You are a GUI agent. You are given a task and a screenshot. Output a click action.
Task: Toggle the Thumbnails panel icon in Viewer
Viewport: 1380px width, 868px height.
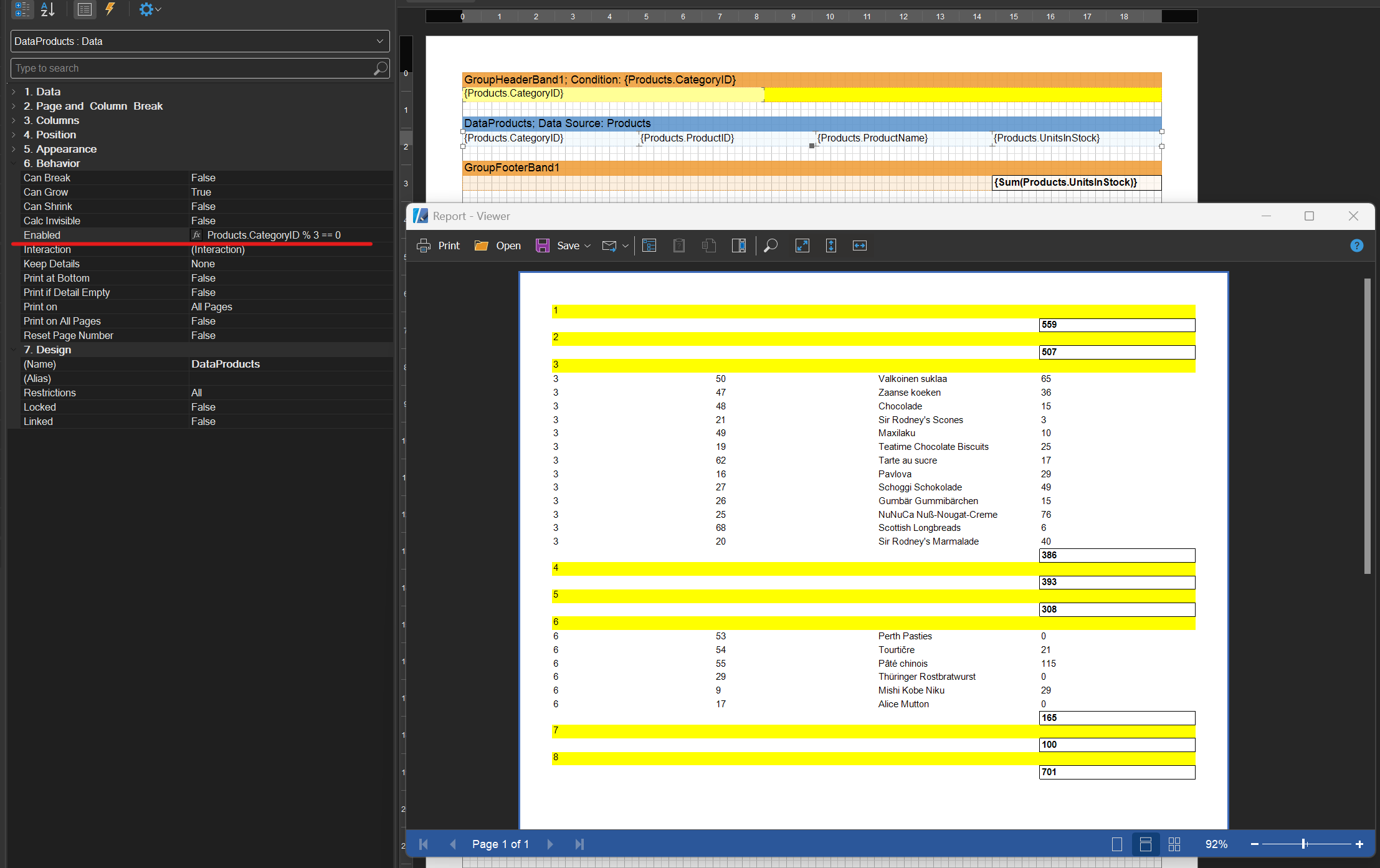pos(739,246)
